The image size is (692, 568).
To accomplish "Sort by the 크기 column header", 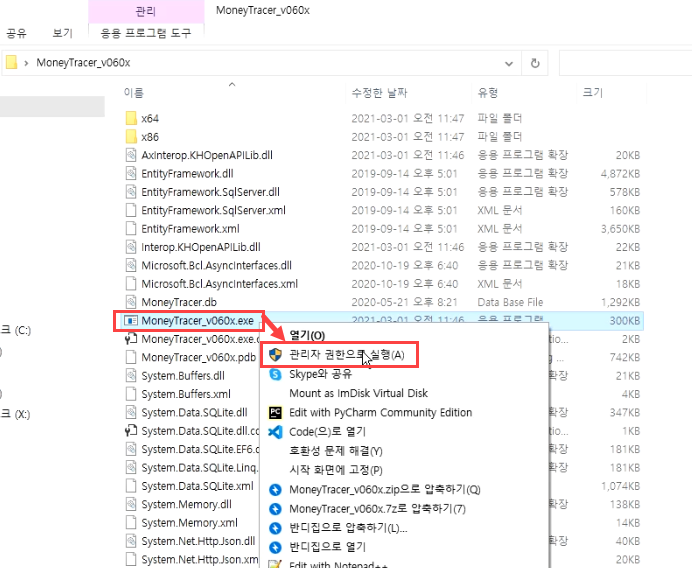I will coord(593,92).
